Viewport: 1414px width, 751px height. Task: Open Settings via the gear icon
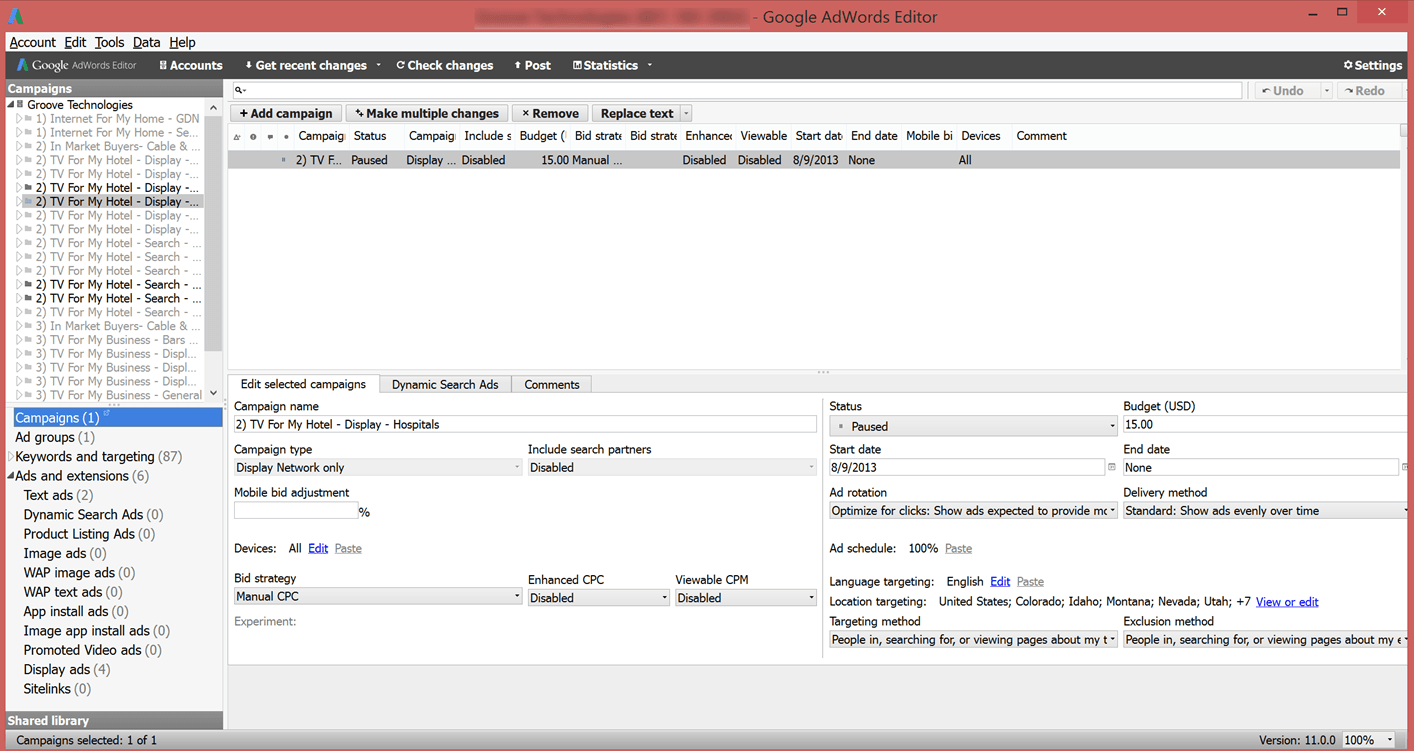click(x=1372, y=65)
